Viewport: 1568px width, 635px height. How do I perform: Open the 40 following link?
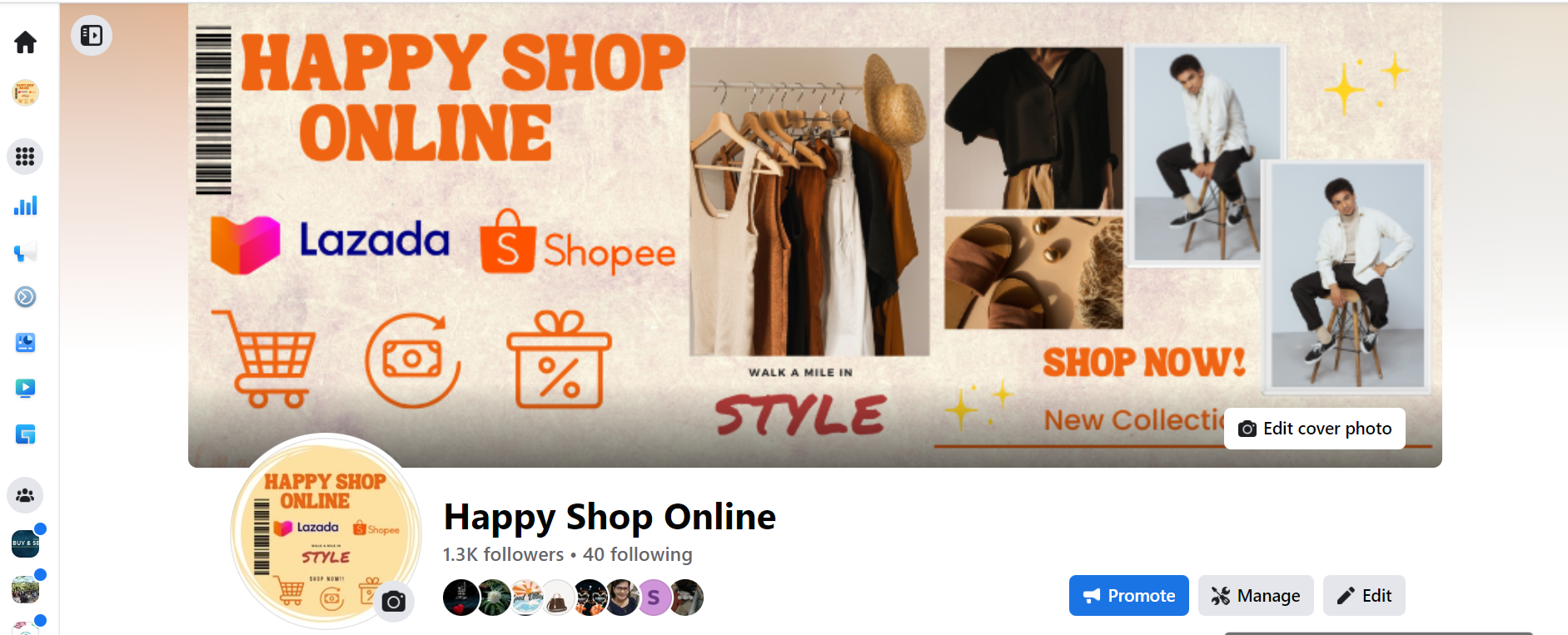(x=638, y=554)
